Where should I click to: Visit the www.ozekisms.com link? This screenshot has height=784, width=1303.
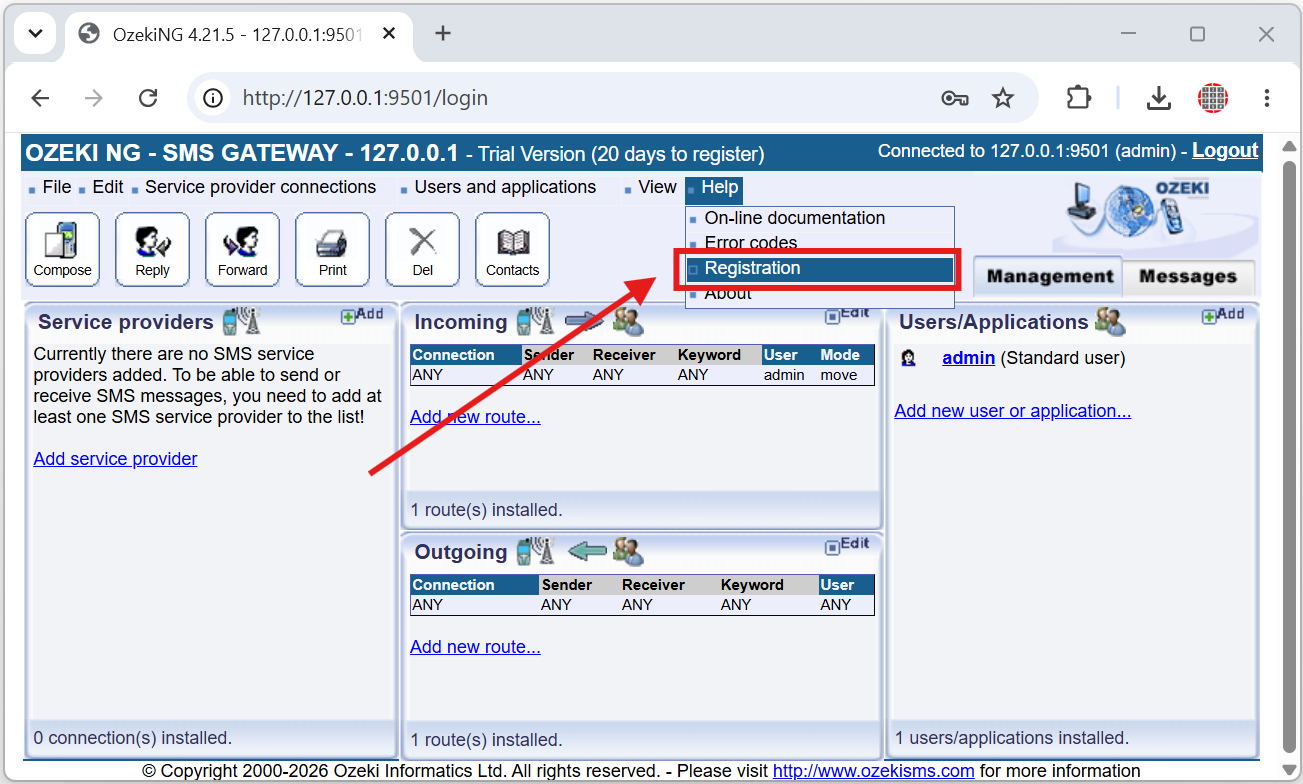(873, 771)
